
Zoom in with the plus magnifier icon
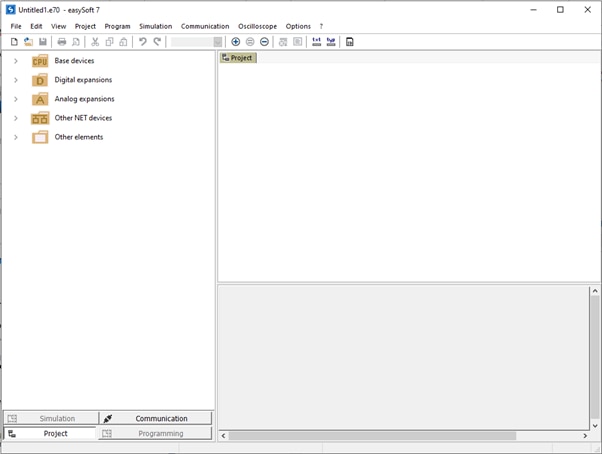[x=235, y=42]
